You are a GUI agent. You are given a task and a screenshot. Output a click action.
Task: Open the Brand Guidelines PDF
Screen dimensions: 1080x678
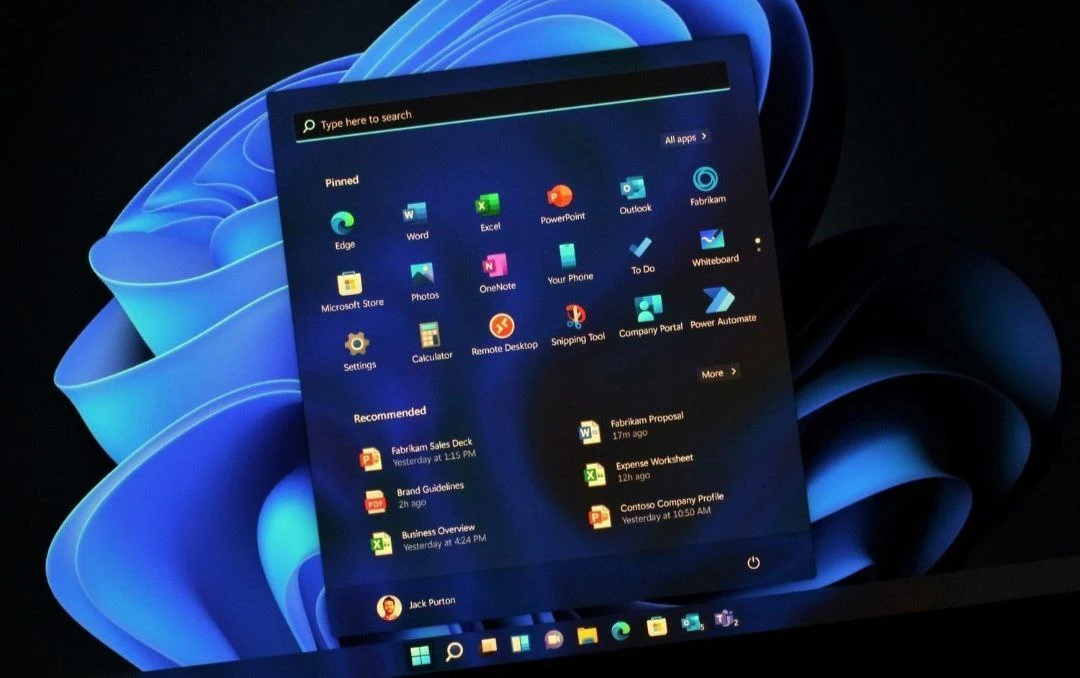click(415, 497)
